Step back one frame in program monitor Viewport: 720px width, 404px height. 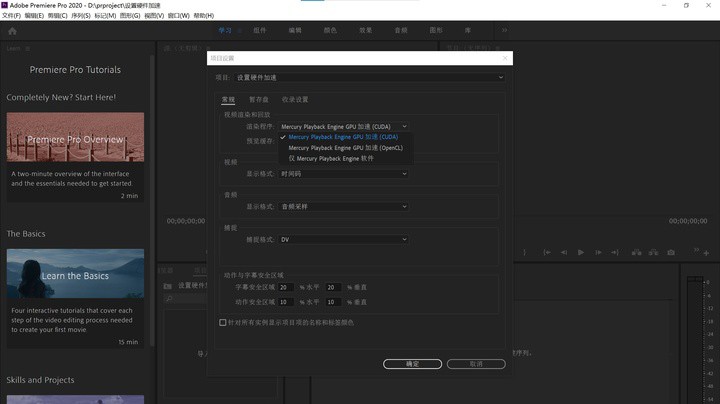pyautogui.click(x=564, y=252)
